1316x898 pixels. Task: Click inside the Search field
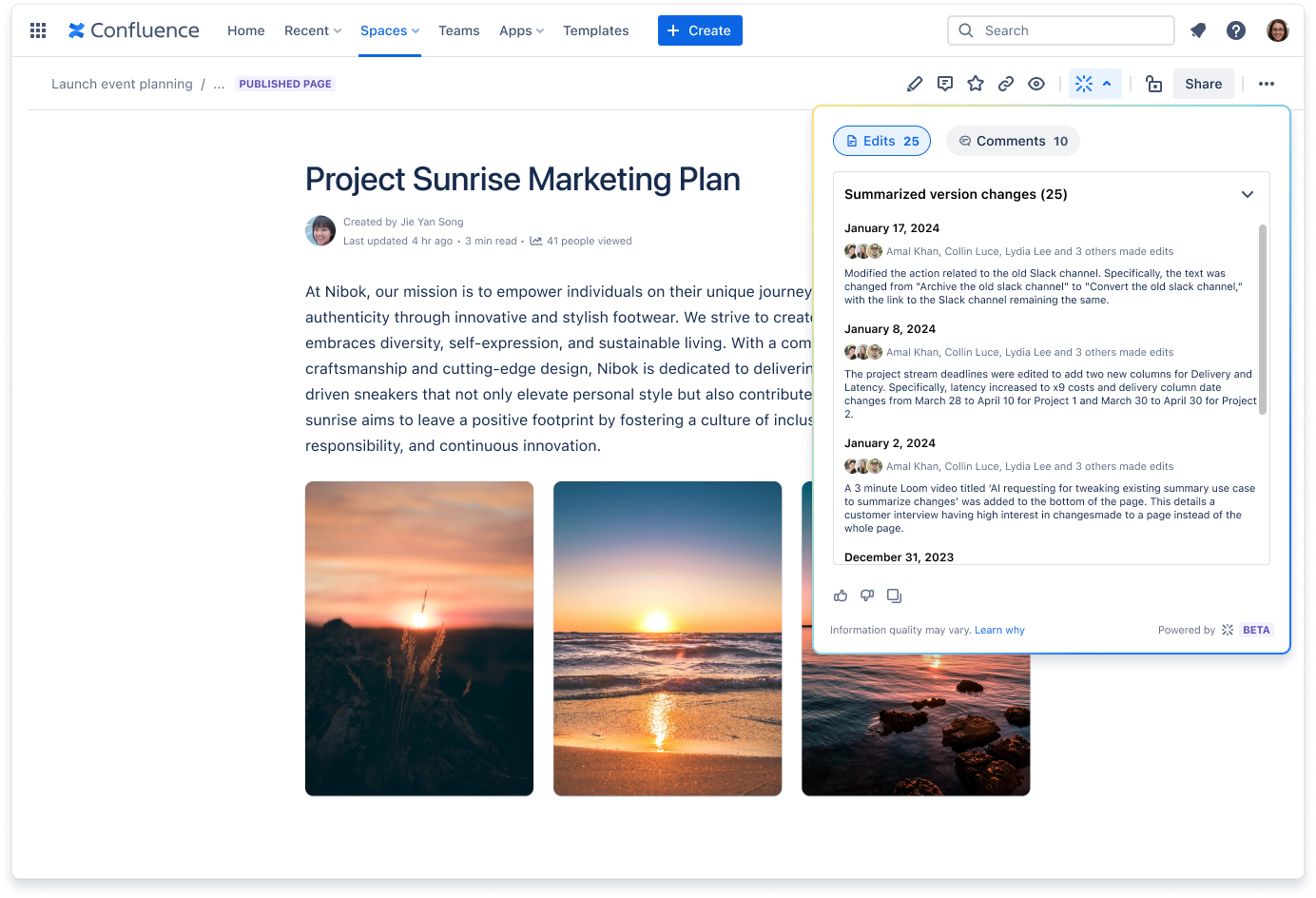tap(1060, 29)
